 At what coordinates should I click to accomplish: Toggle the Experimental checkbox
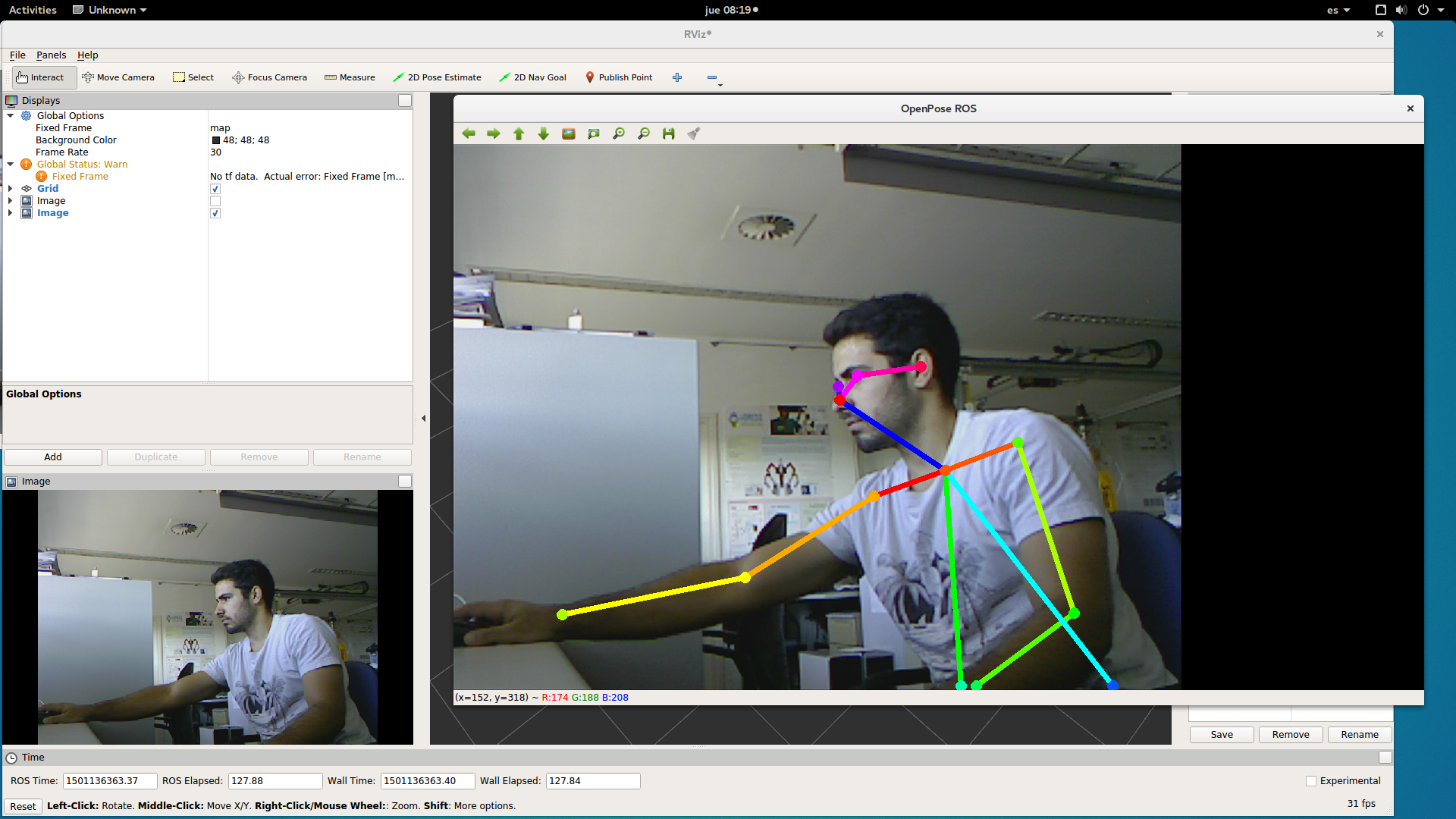(x=1311, y=781)
